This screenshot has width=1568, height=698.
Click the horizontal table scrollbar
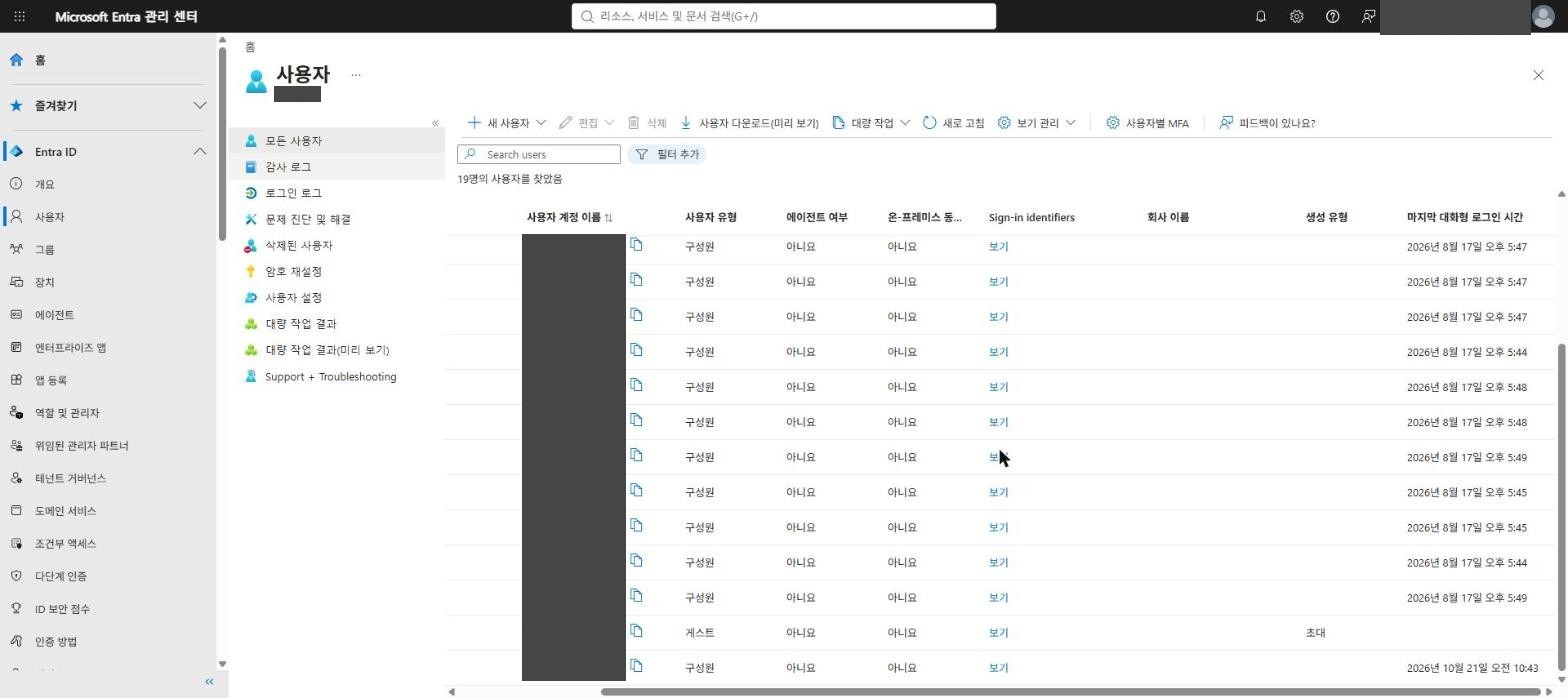point(1070,691)
